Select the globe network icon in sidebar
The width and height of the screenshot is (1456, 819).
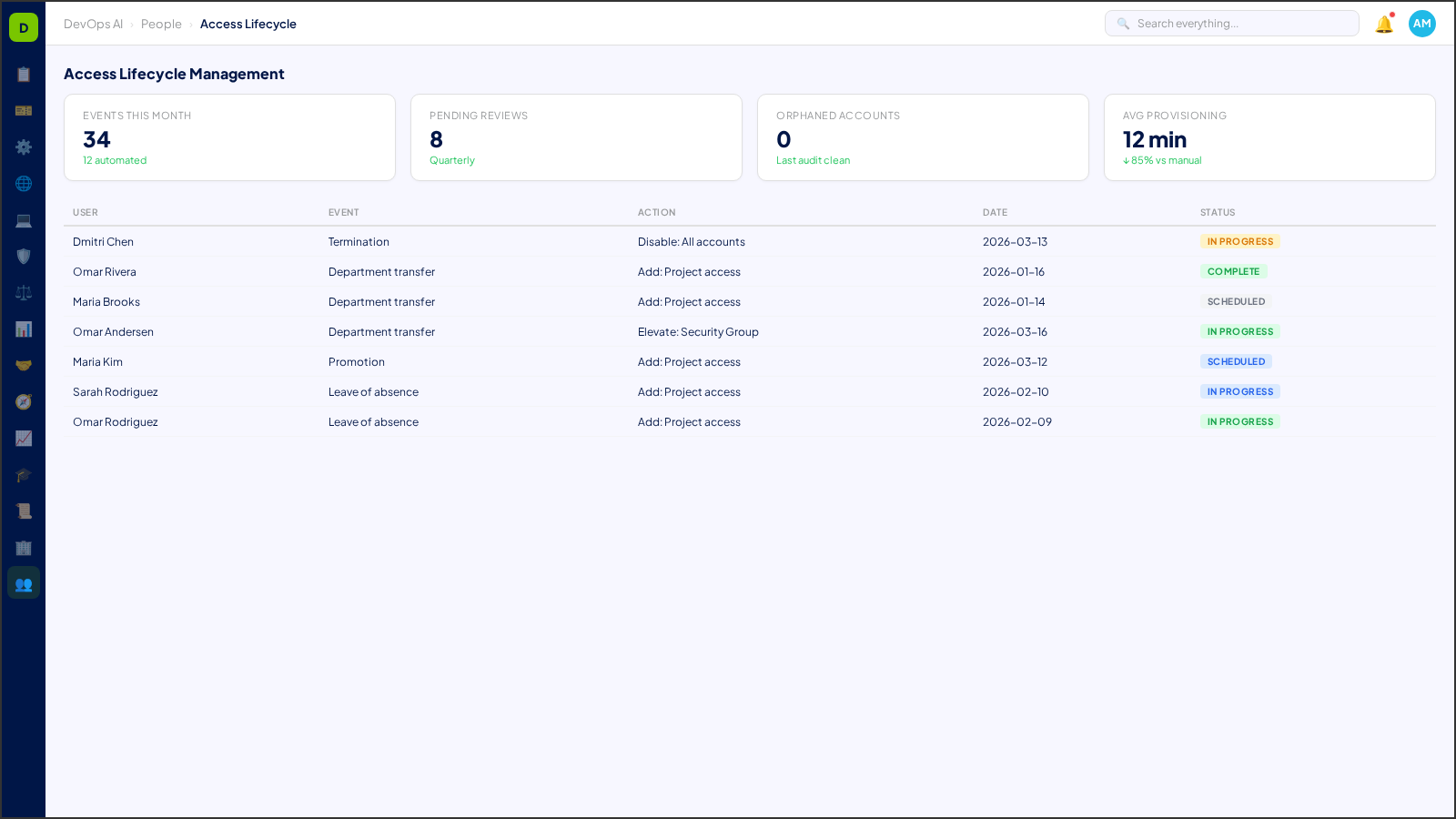[x=24, y=184]
